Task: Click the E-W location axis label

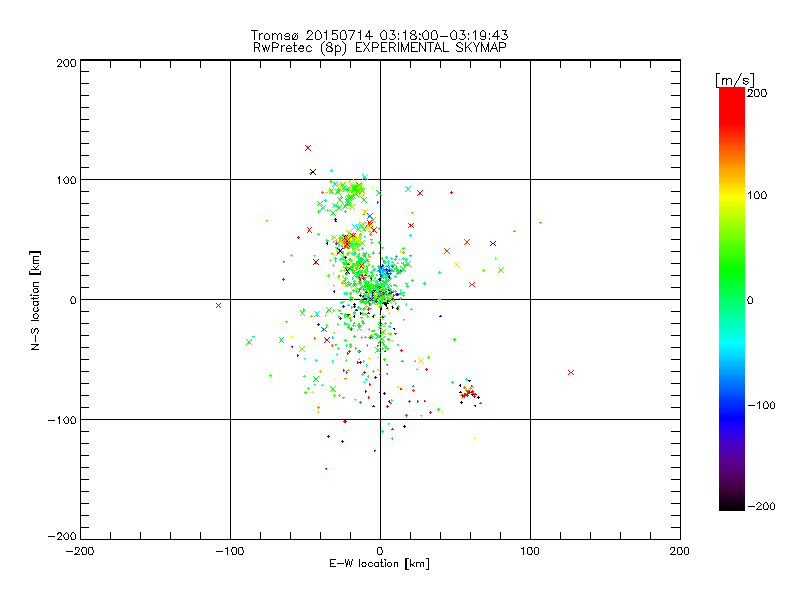Action: coord(380,564)
